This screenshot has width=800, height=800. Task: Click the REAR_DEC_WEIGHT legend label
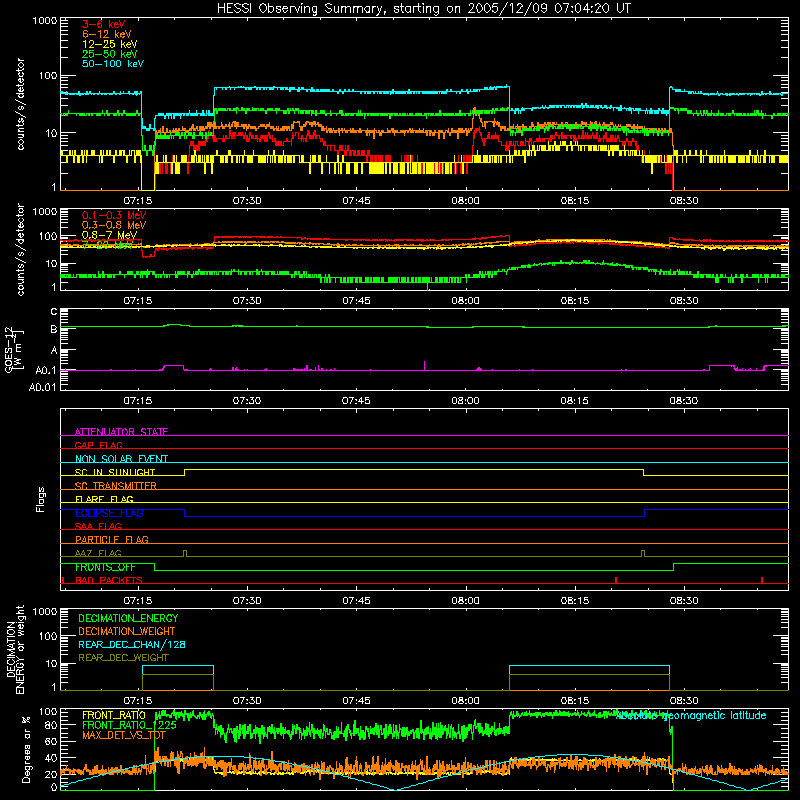click(x=123, y=658)
